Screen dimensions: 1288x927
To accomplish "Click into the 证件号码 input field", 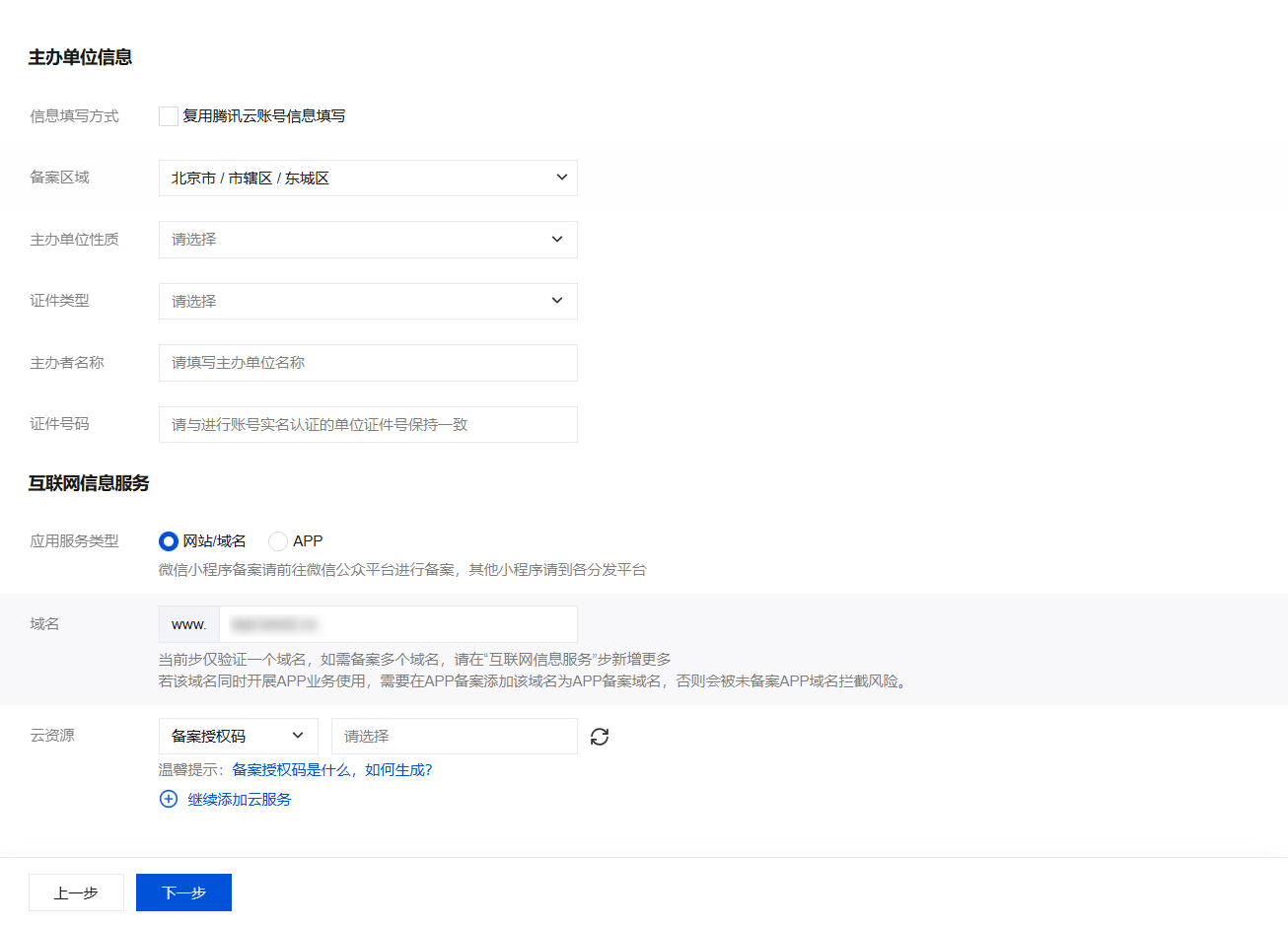I will [367, 425].
